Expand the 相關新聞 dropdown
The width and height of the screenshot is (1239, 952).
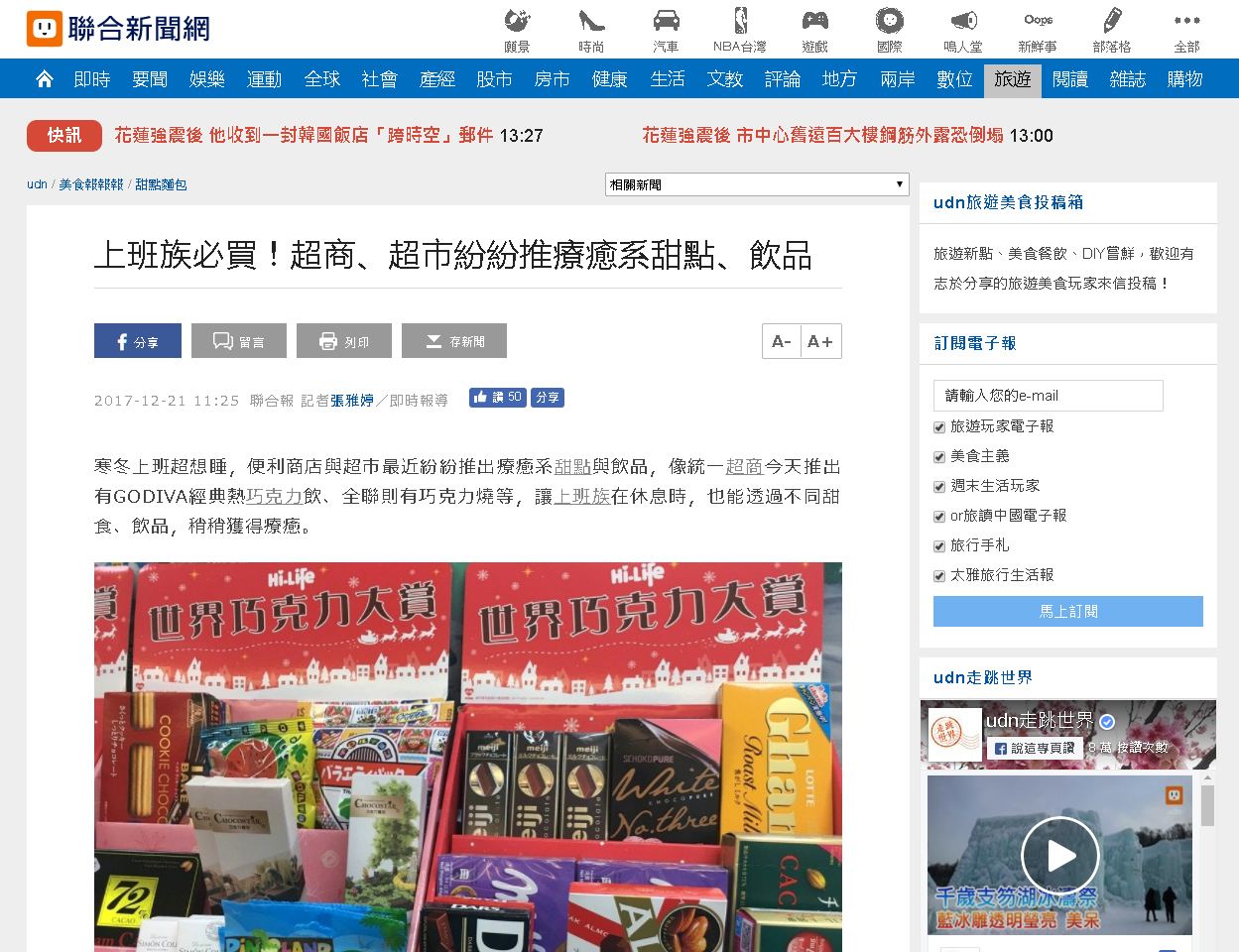[x=757, y=184]
